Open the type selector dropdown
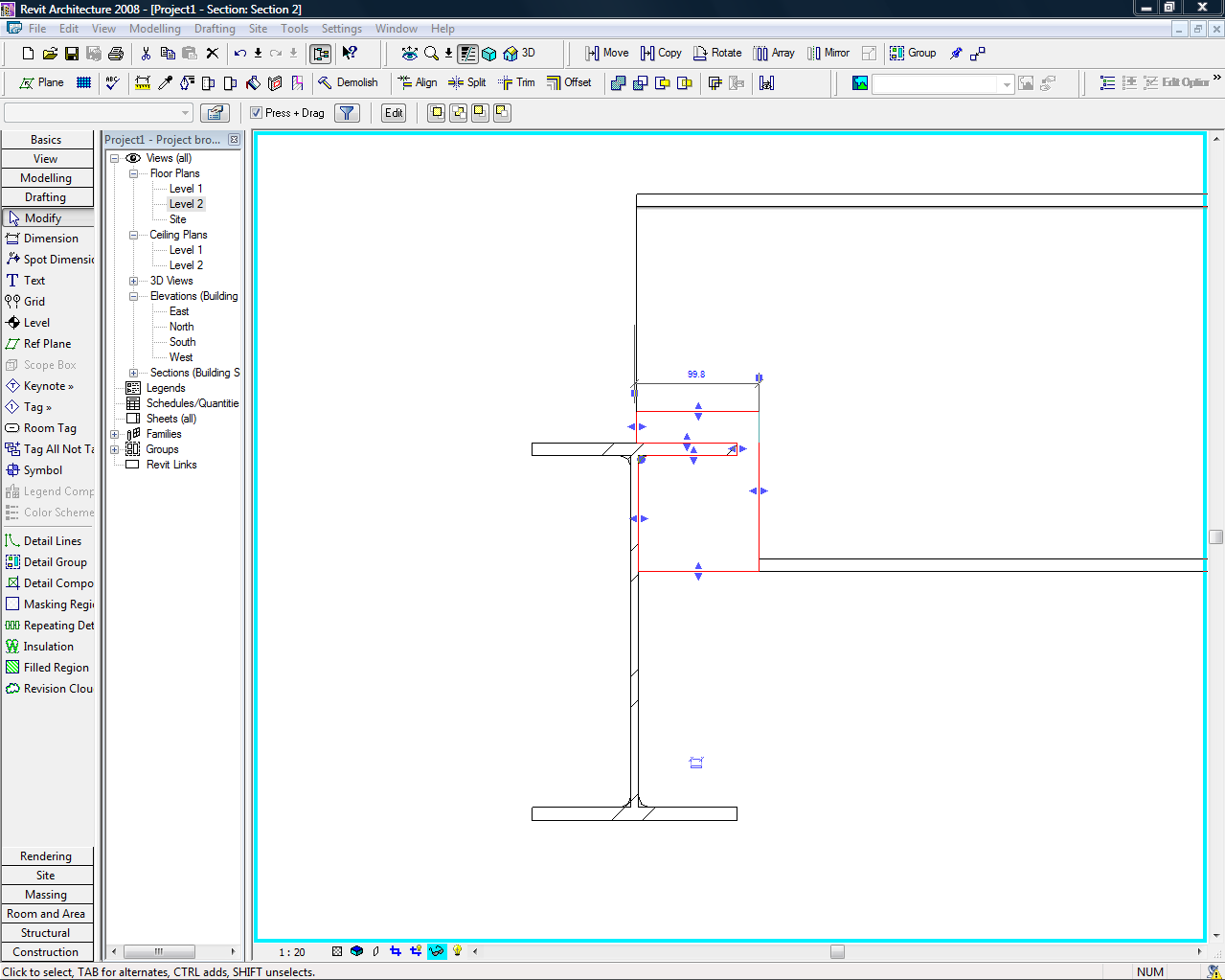 pyautogui.click(x=186, y=113)
